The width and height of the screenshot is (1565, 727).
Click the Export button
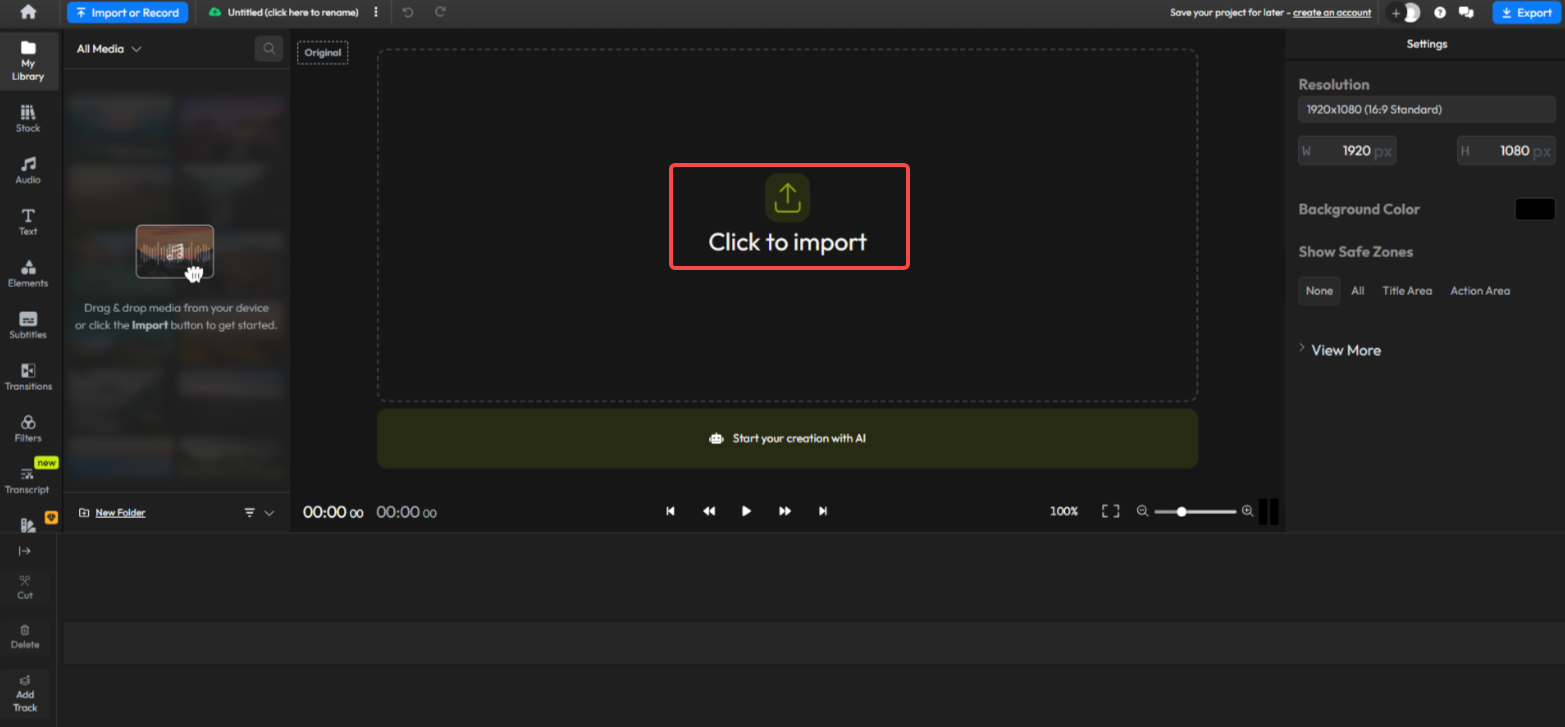click(x=1526, y=12)
